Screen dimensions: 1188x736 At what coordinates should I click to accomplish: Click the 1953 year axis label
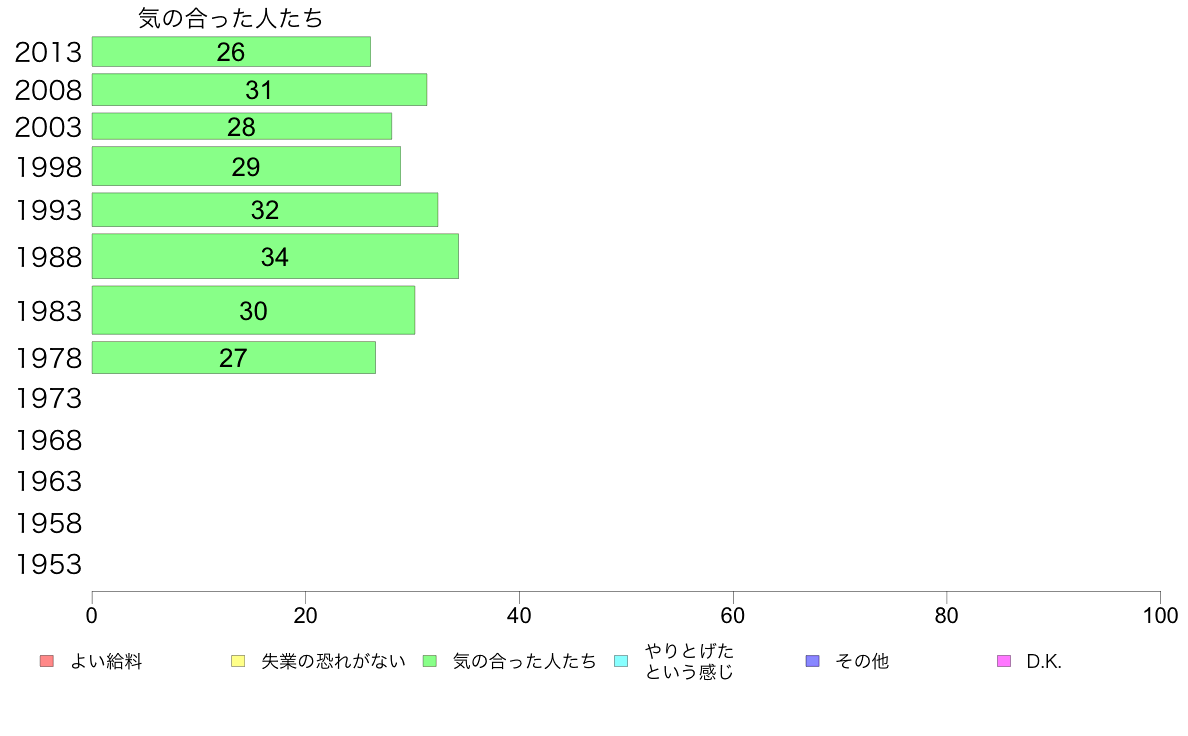(48, 565)
